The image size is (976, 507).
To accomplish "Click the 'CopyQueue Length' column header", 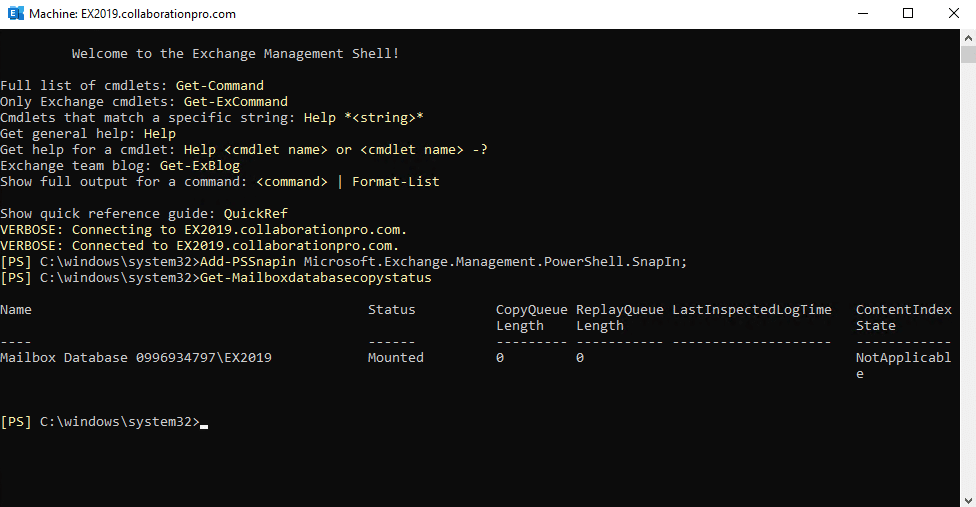I will 532,317.
